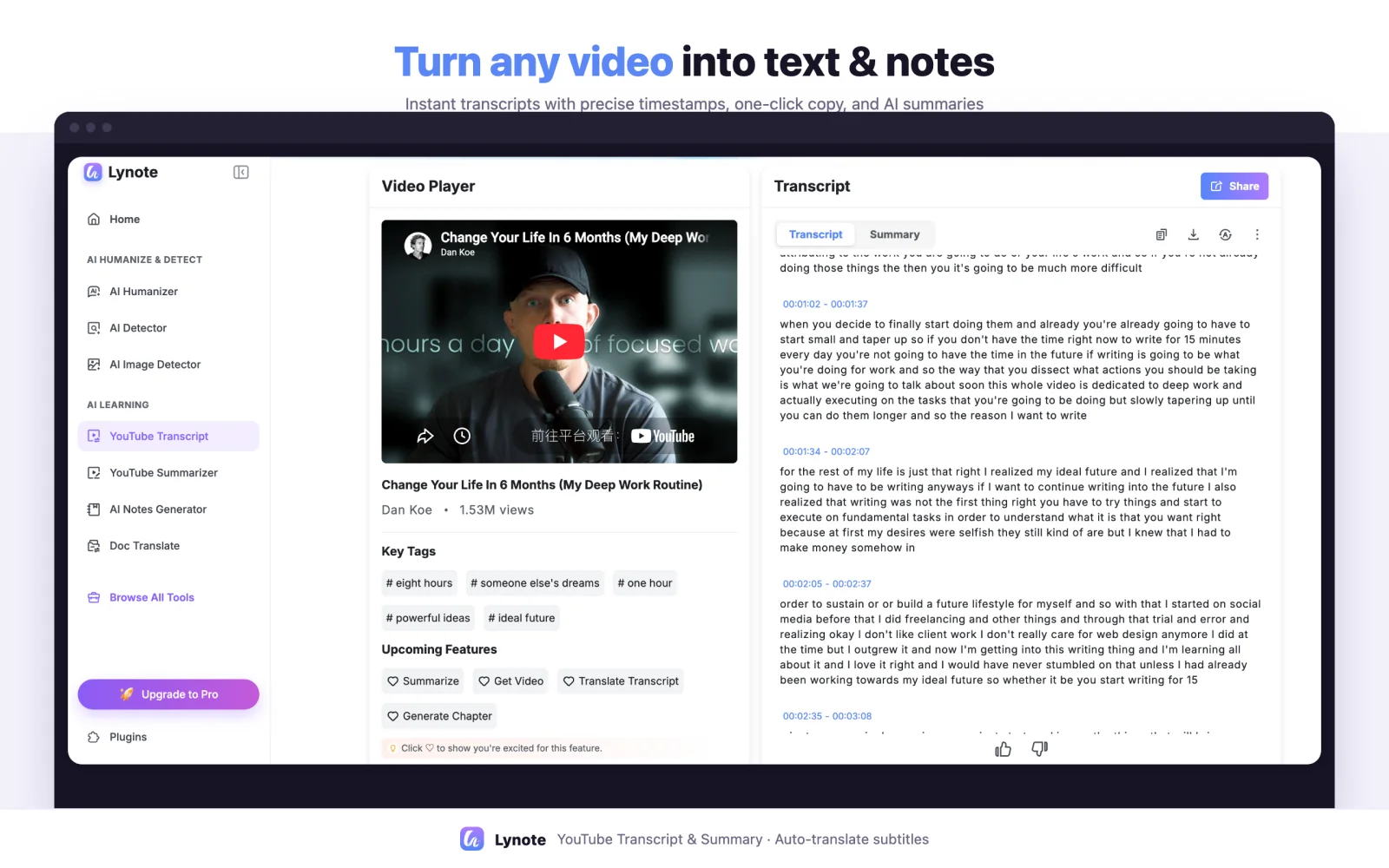The height and width of the screenshot is (868, 1389).
Task: Open Plugins from the sidebar
Action: point(168,737)
